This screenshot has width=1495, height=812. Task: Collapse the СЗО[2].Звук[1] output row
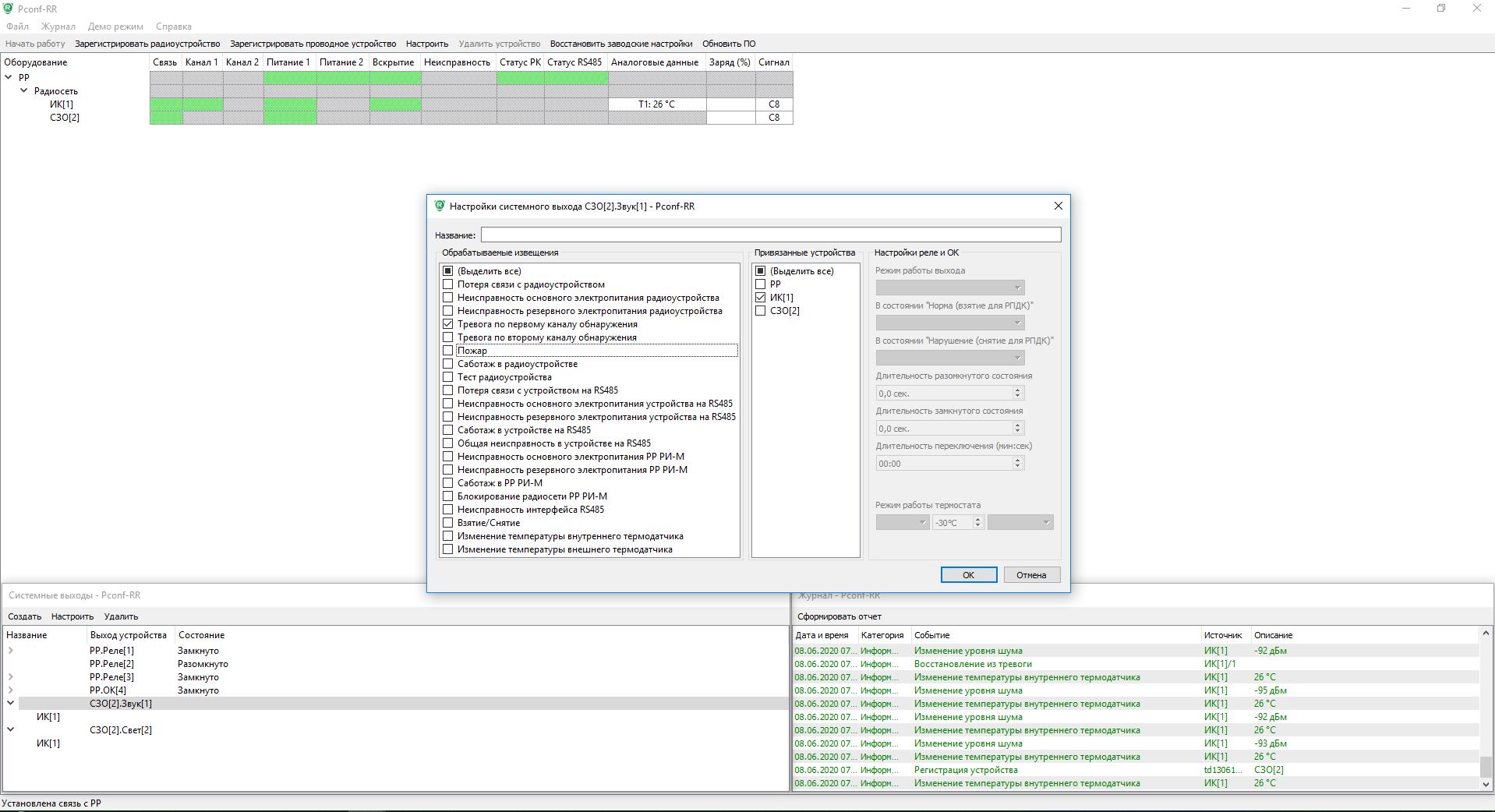pyautogui.click(x=11, y=703)
